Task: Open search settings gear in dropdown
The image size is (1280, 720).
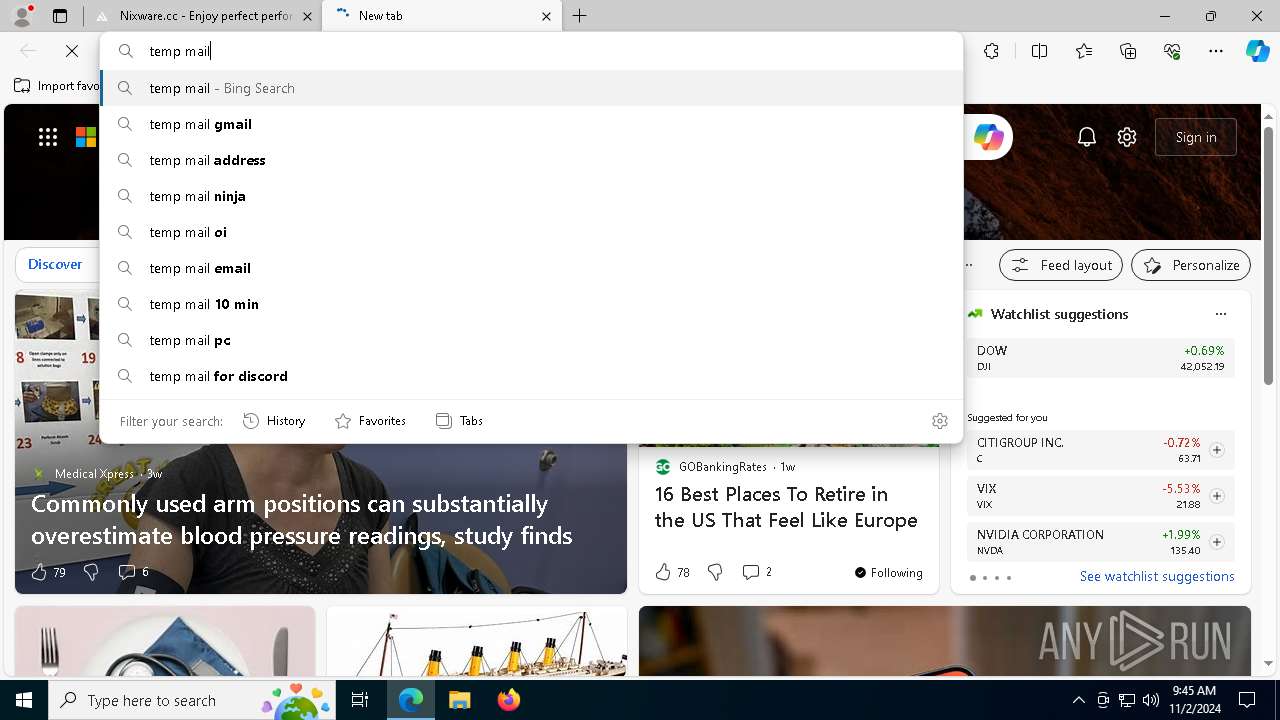Action: click(939, 421)
